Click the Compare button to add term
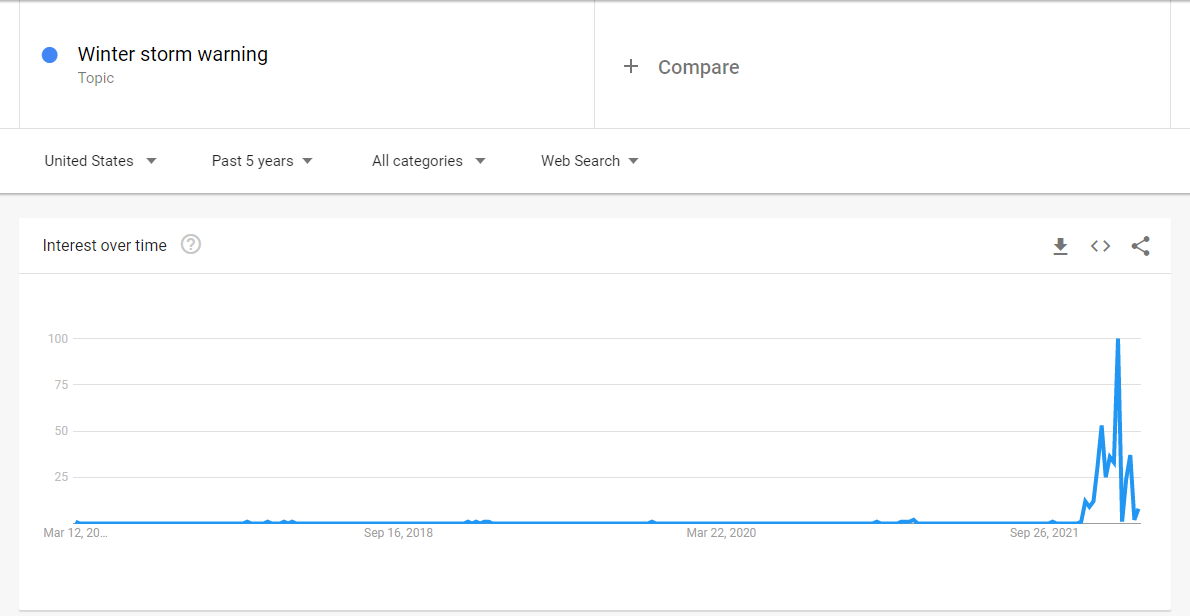This screenshot has width=1190, height=616. click(698, 67)
